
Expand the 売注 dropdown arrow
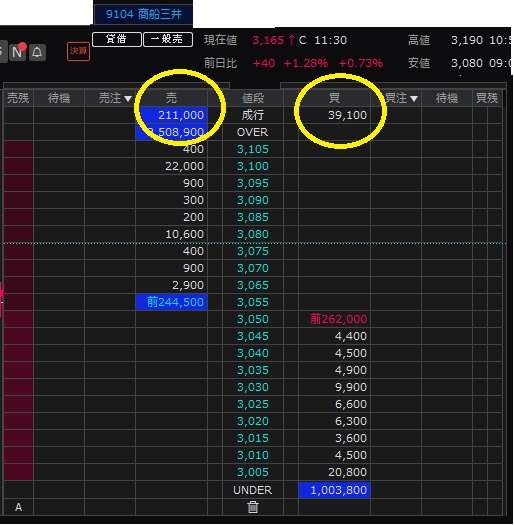(127, 99)
